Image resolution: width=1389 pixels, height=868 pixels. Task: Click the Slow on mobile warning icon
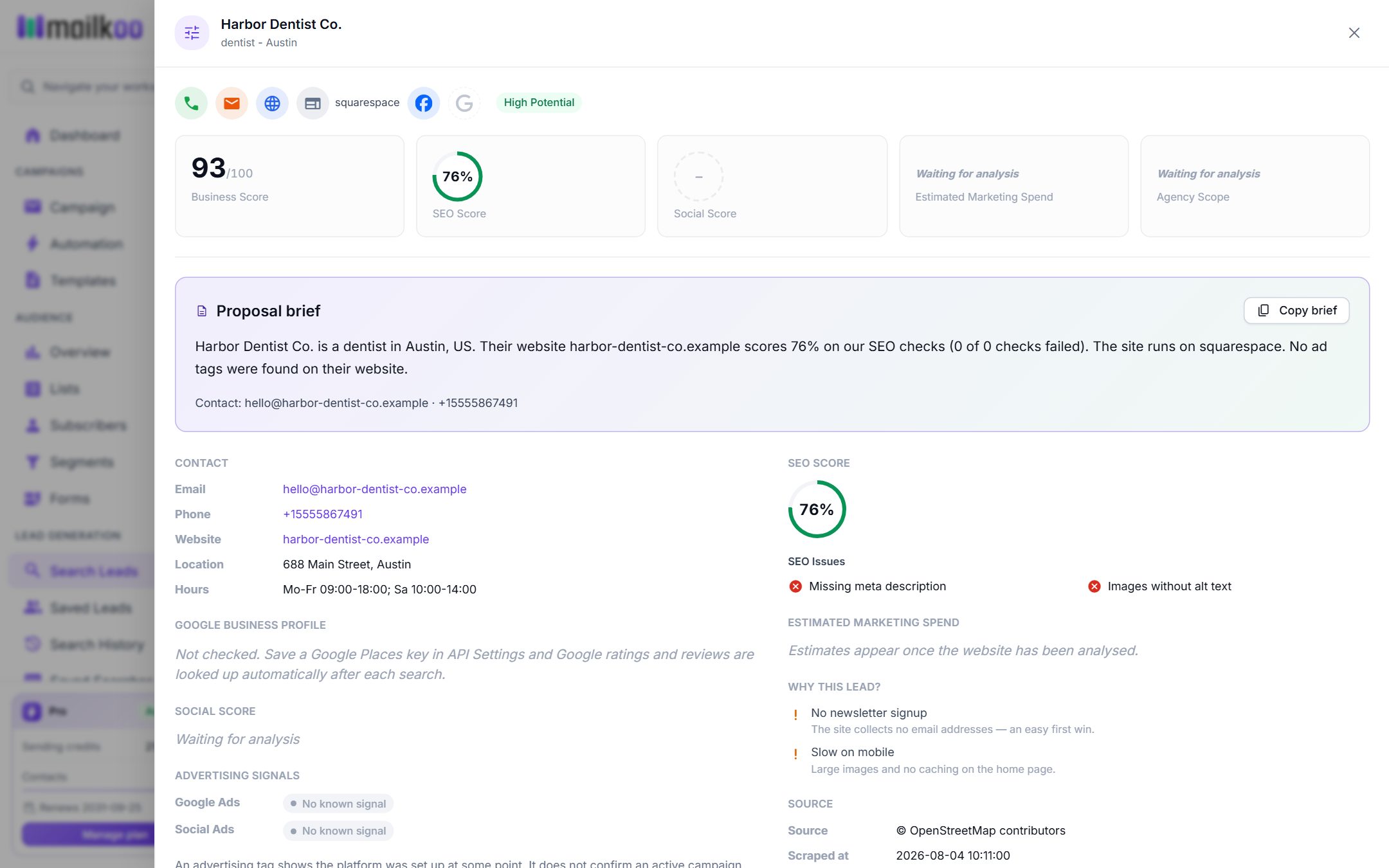pos(795,754)
